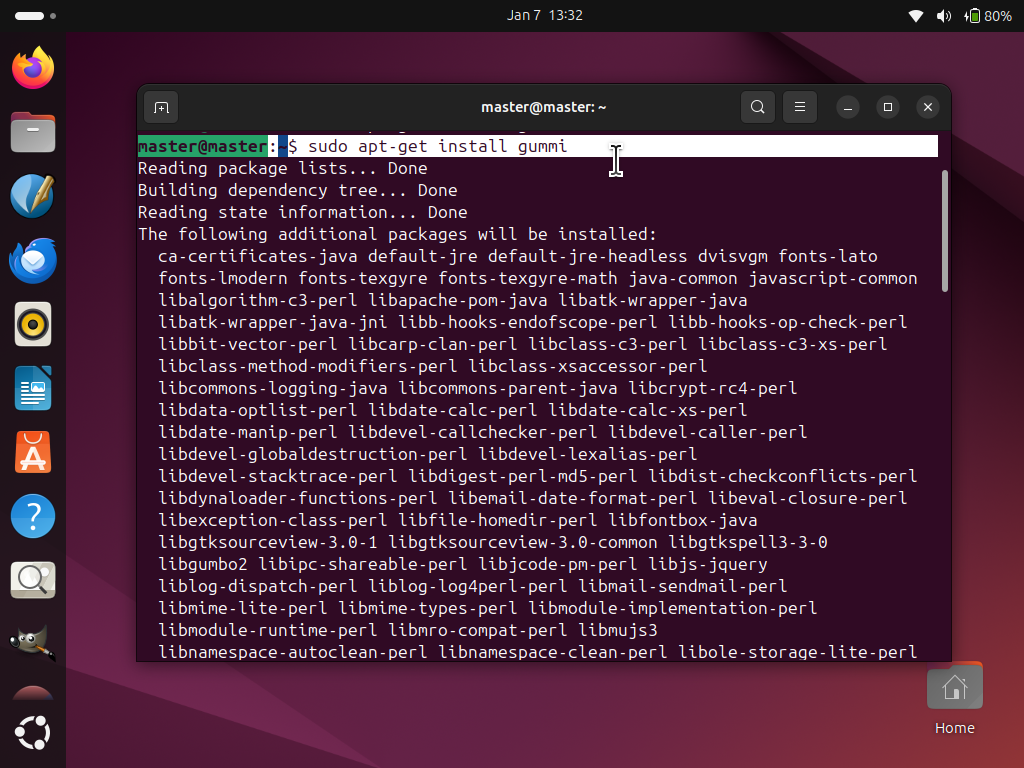1024x768 pixels.
Task: Click 'fonts-lmodern' package name
Action: 223,278
